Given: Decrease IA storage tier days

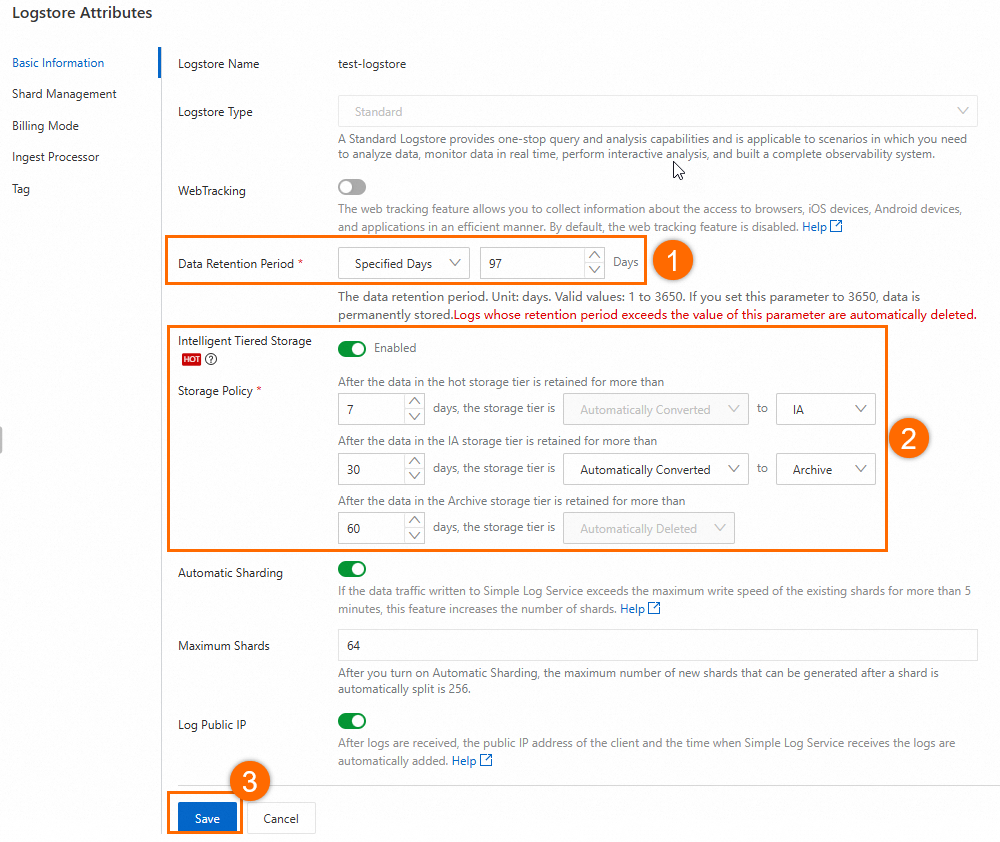Looking at the screenshot, I should click(x=415, y=476).
